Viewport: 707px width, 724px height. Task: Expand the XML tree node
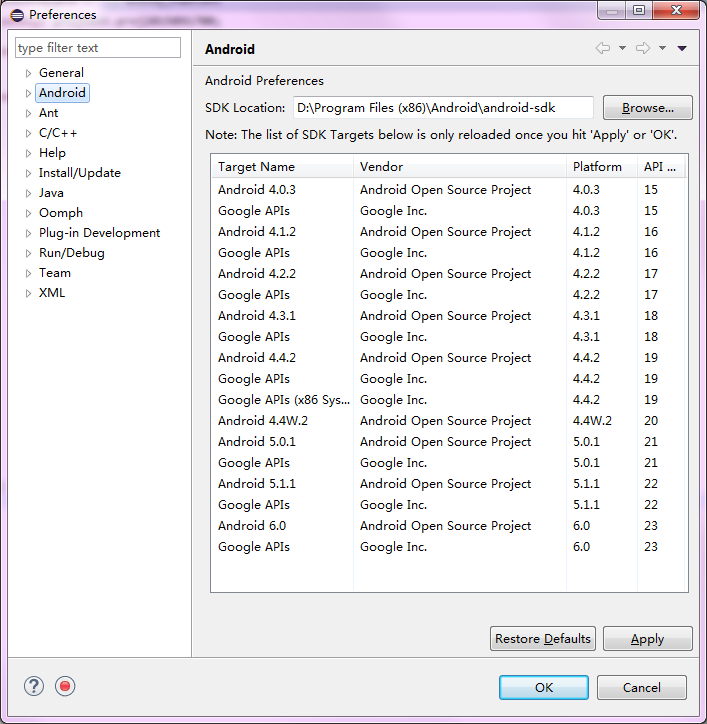[x=28, y=293]
